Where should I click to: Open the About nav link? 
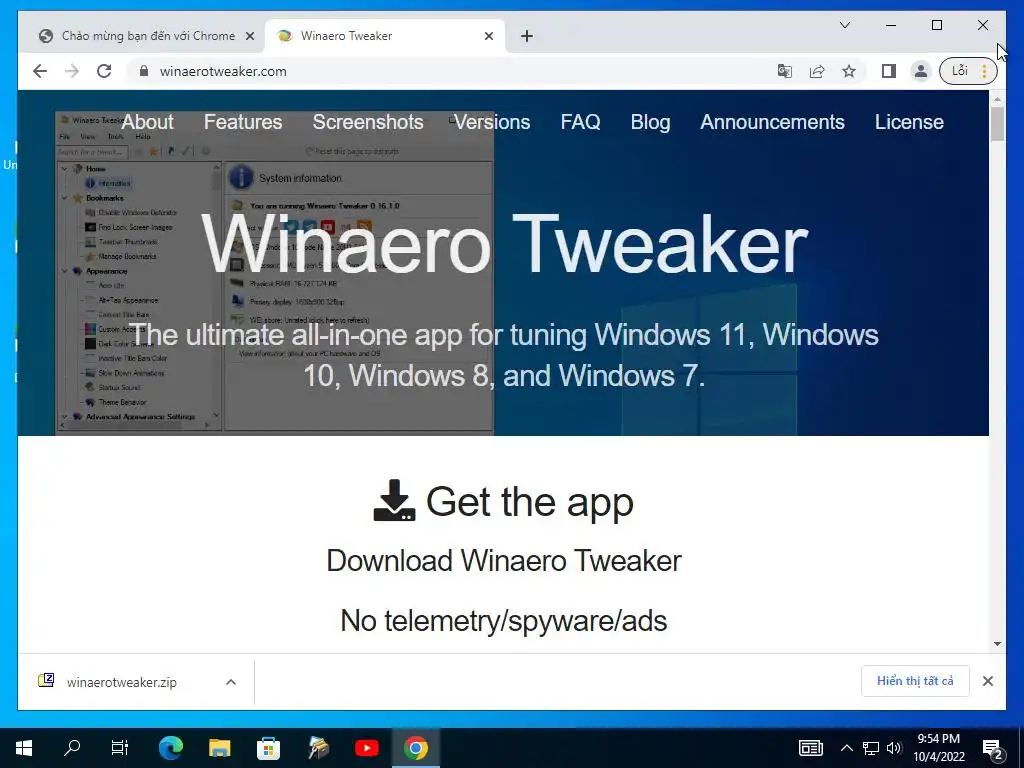tap(148, 122)
